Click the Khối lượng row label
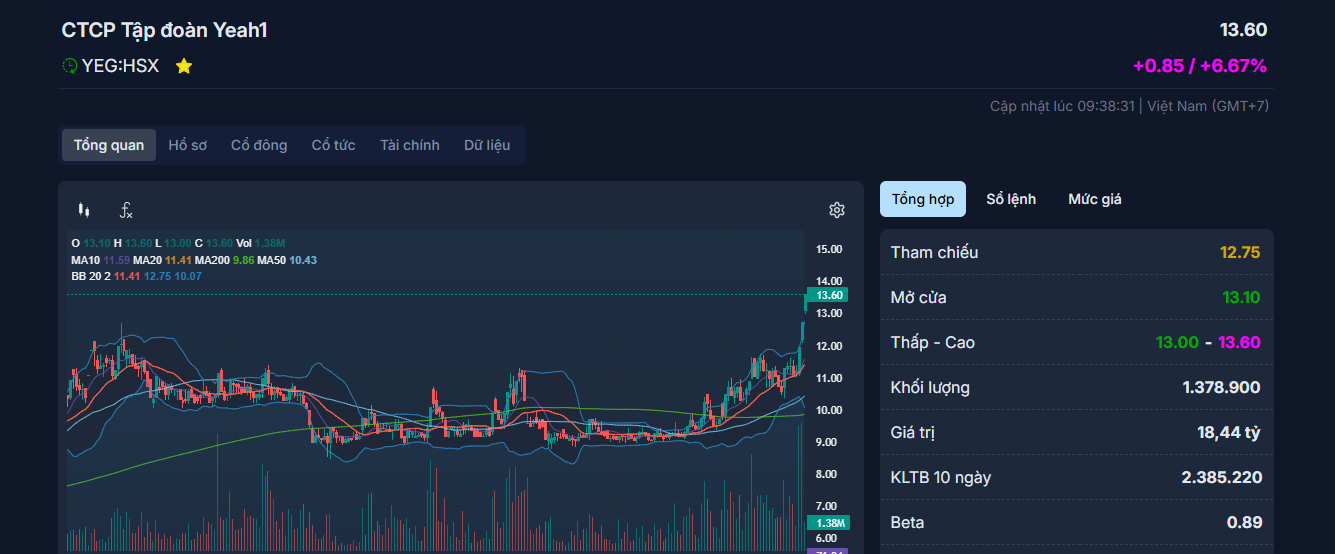Screen dimensions: 1335x554 (930, 387)
